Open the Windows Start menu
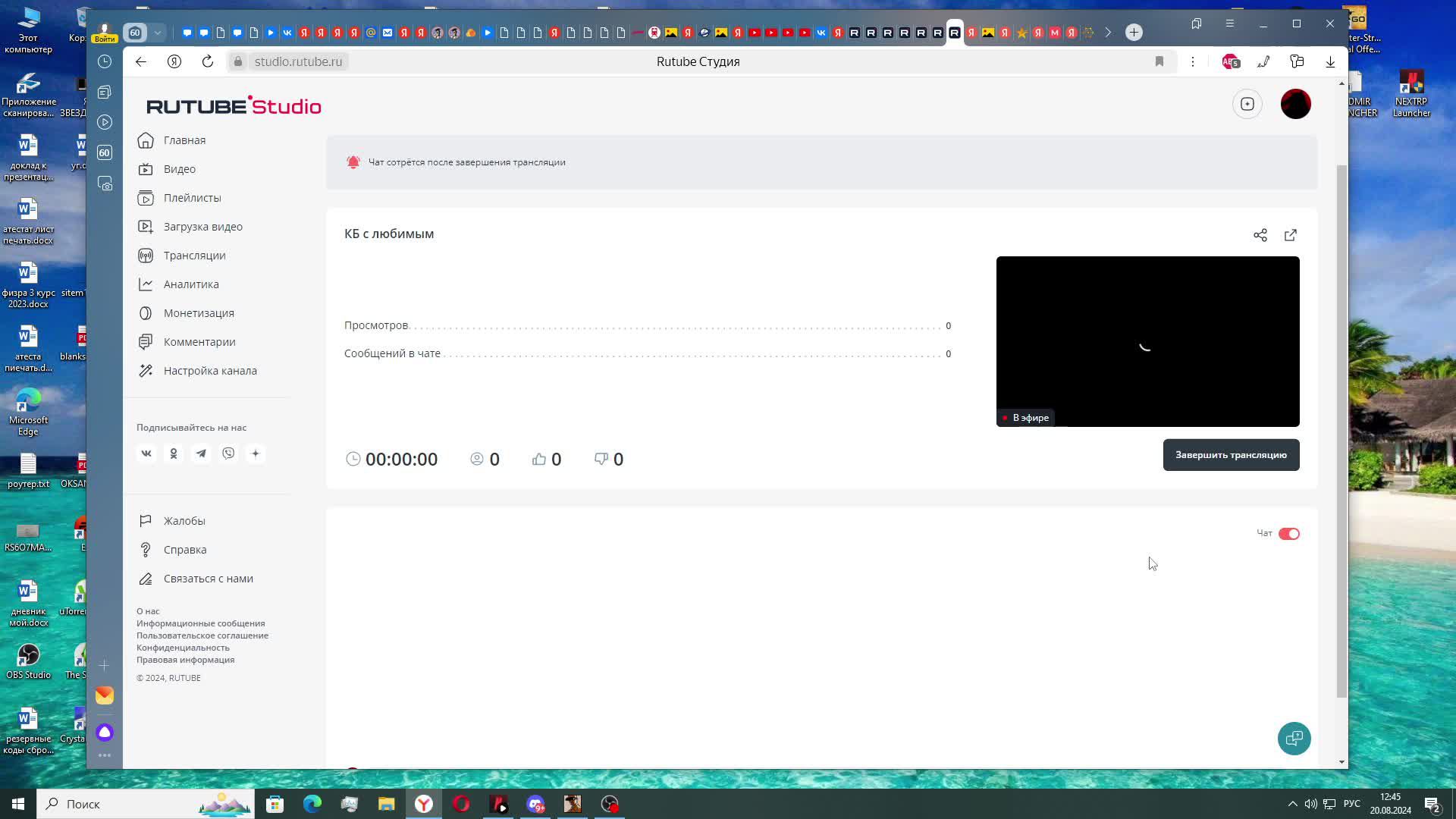1456x819 pixels. (18, 804)
